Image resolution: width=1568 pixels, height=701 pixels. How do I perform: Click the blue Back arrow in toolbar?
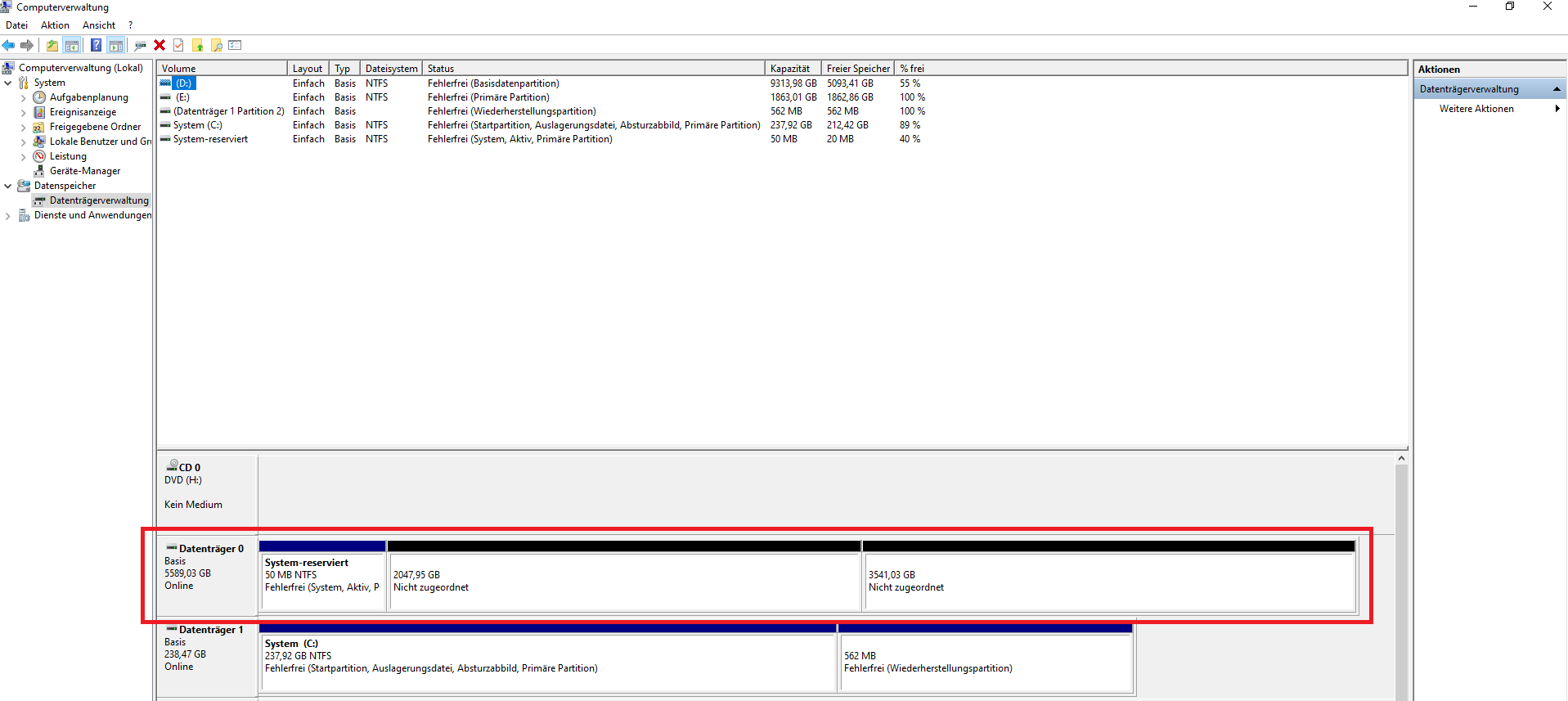pos(9,45)
